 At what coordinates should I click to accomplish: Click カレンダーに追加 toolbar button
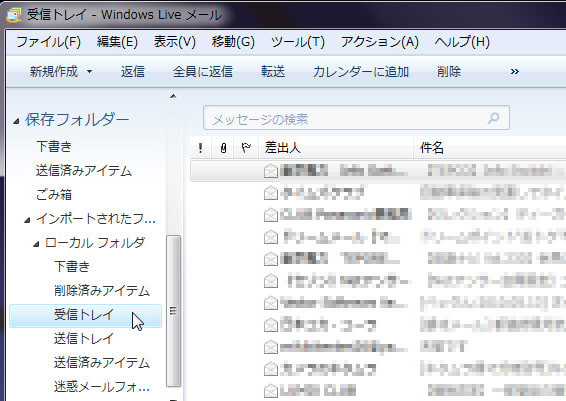[361, 71]
